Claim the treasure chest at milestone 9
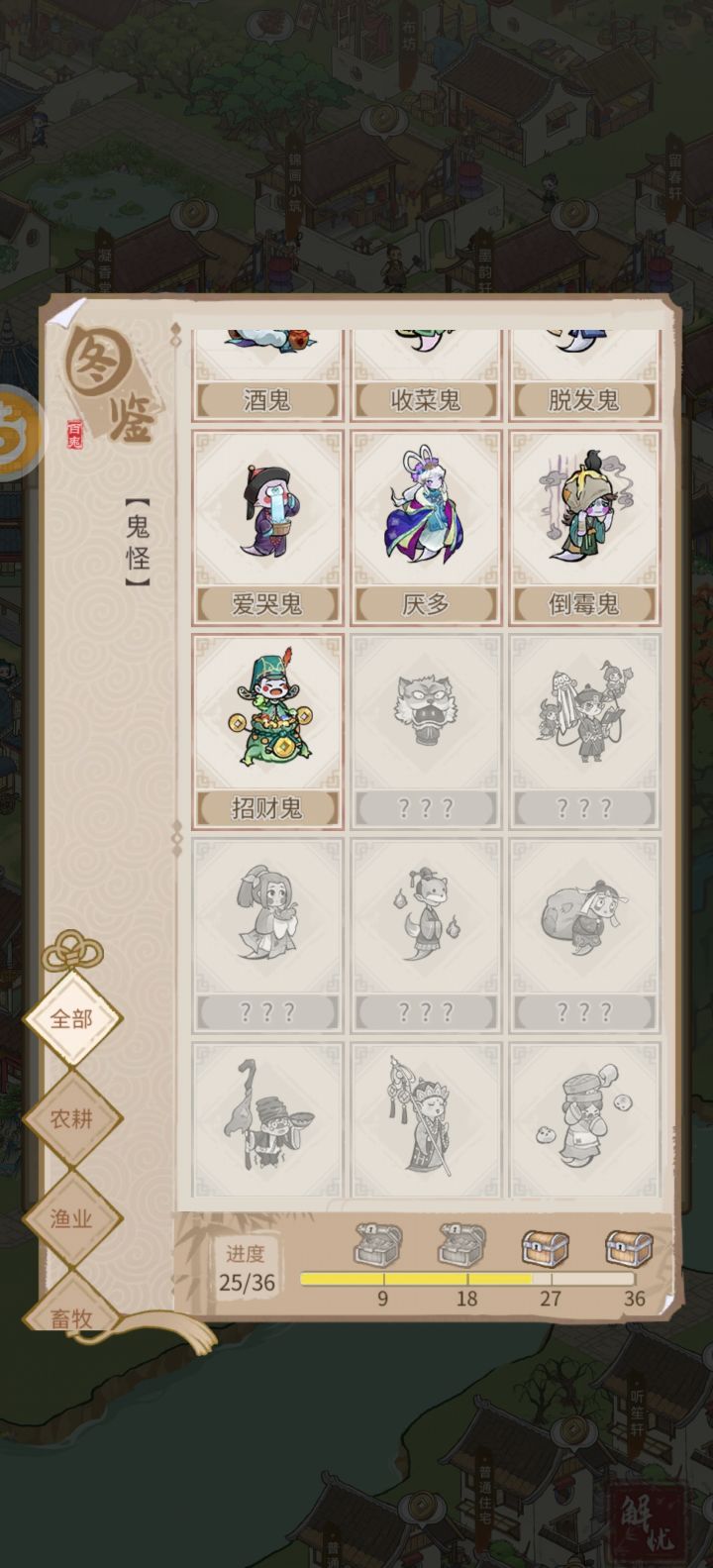Viewport: 713px width, 1568px height. pyautogui.click(x=378, y=1244)
